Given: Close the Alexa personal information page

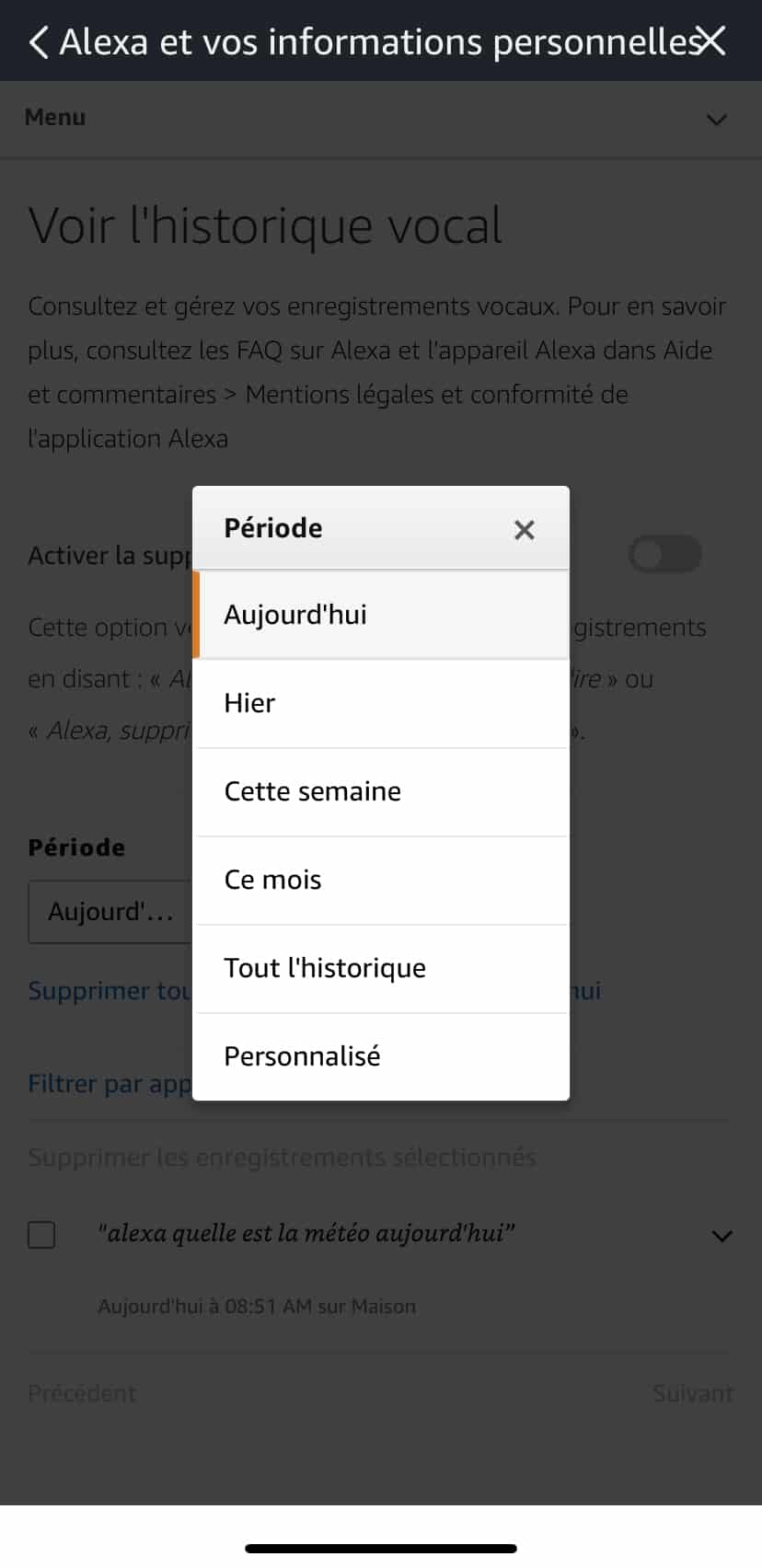Looking at the screenshot, I should 712,40.
